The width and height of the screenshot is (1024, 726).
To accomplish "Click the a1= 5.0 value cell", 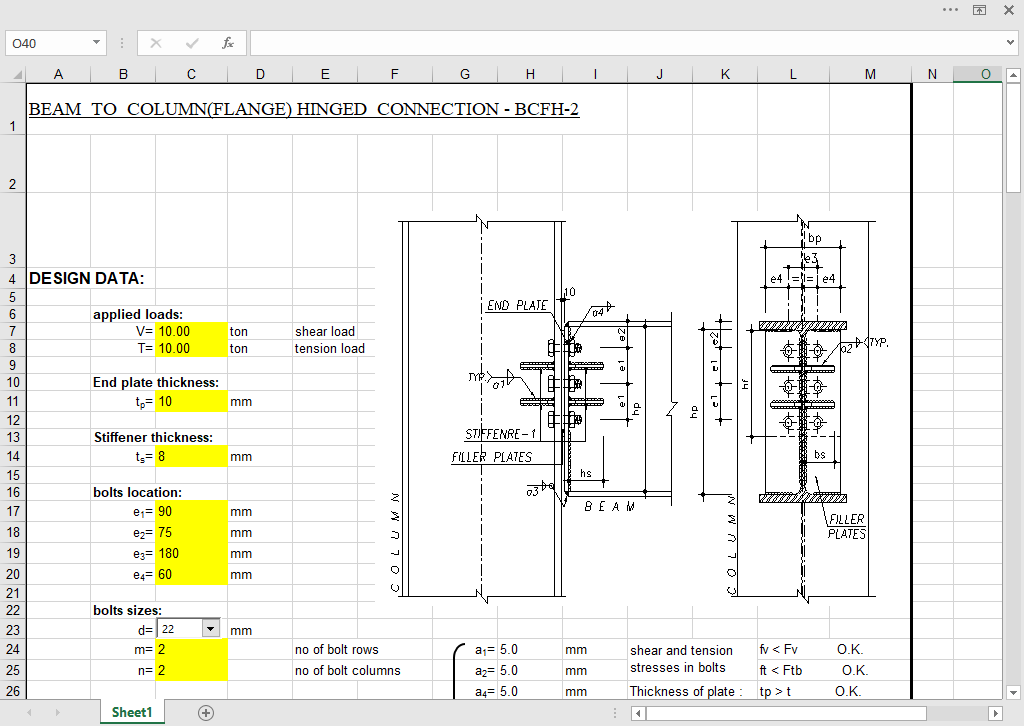I will coord(530,650).
